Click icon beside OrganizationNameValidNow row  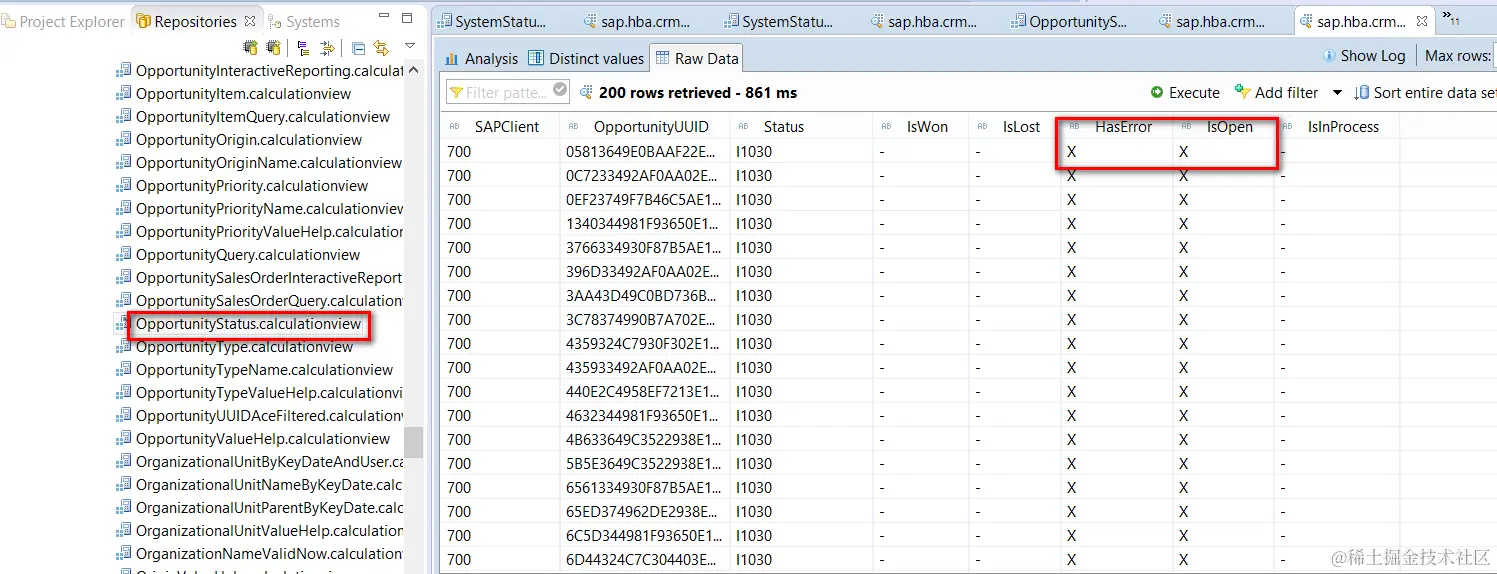point(124,553)
